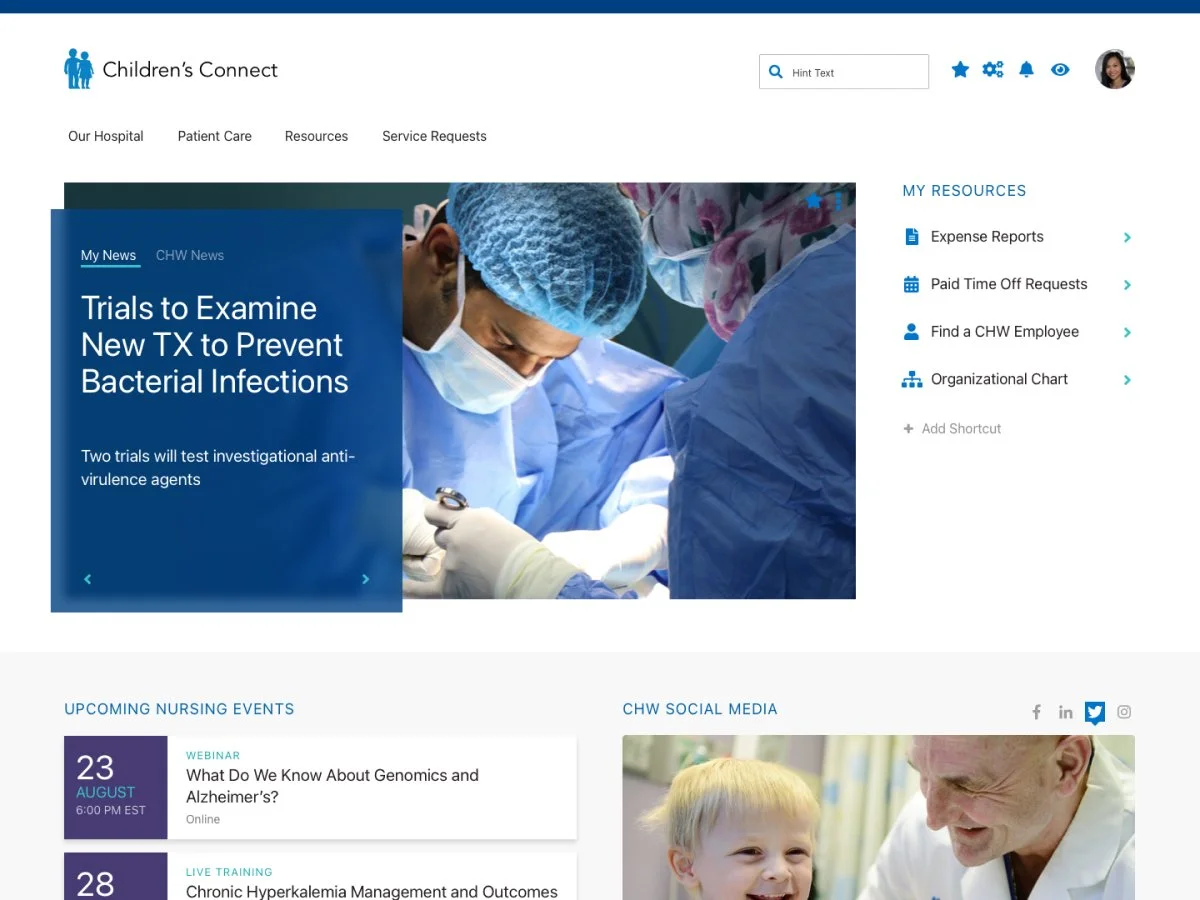1200x900 pixels.
Task: Switch to the CHW News tab
Action: [190, 255]
